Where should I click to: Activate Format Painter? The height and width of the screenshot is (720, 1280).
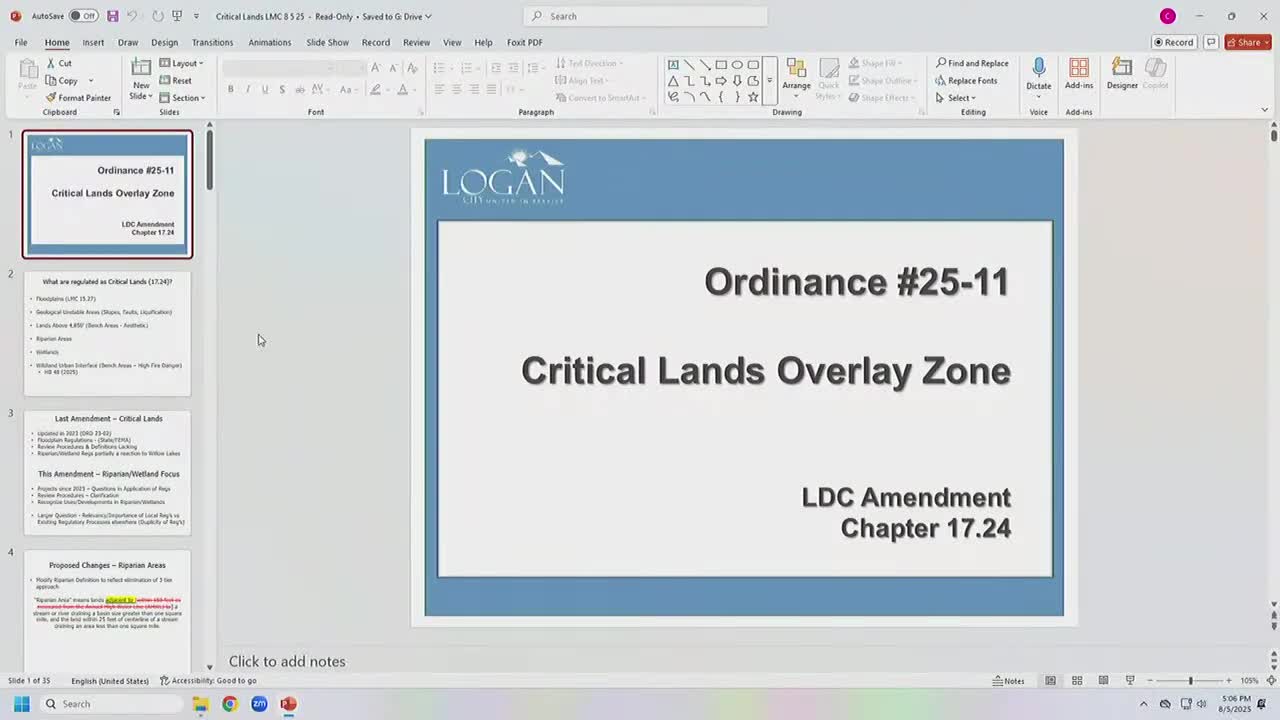[78, 98]
